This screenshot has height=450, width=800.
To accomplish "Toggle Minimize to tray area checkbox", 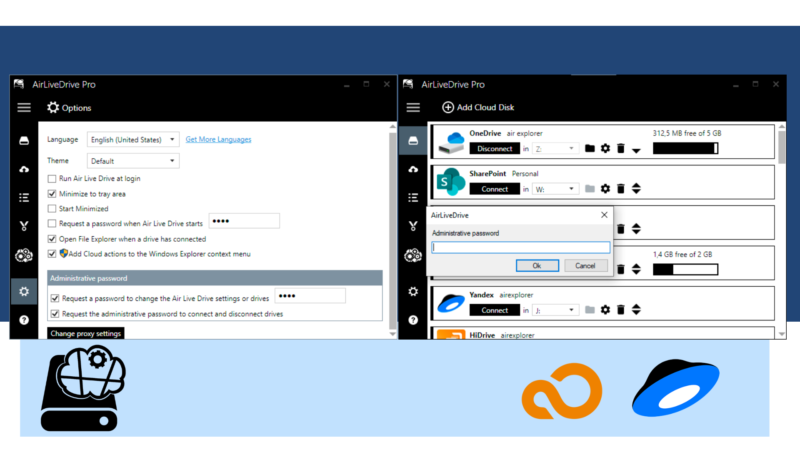I will (x=52, y=194).
